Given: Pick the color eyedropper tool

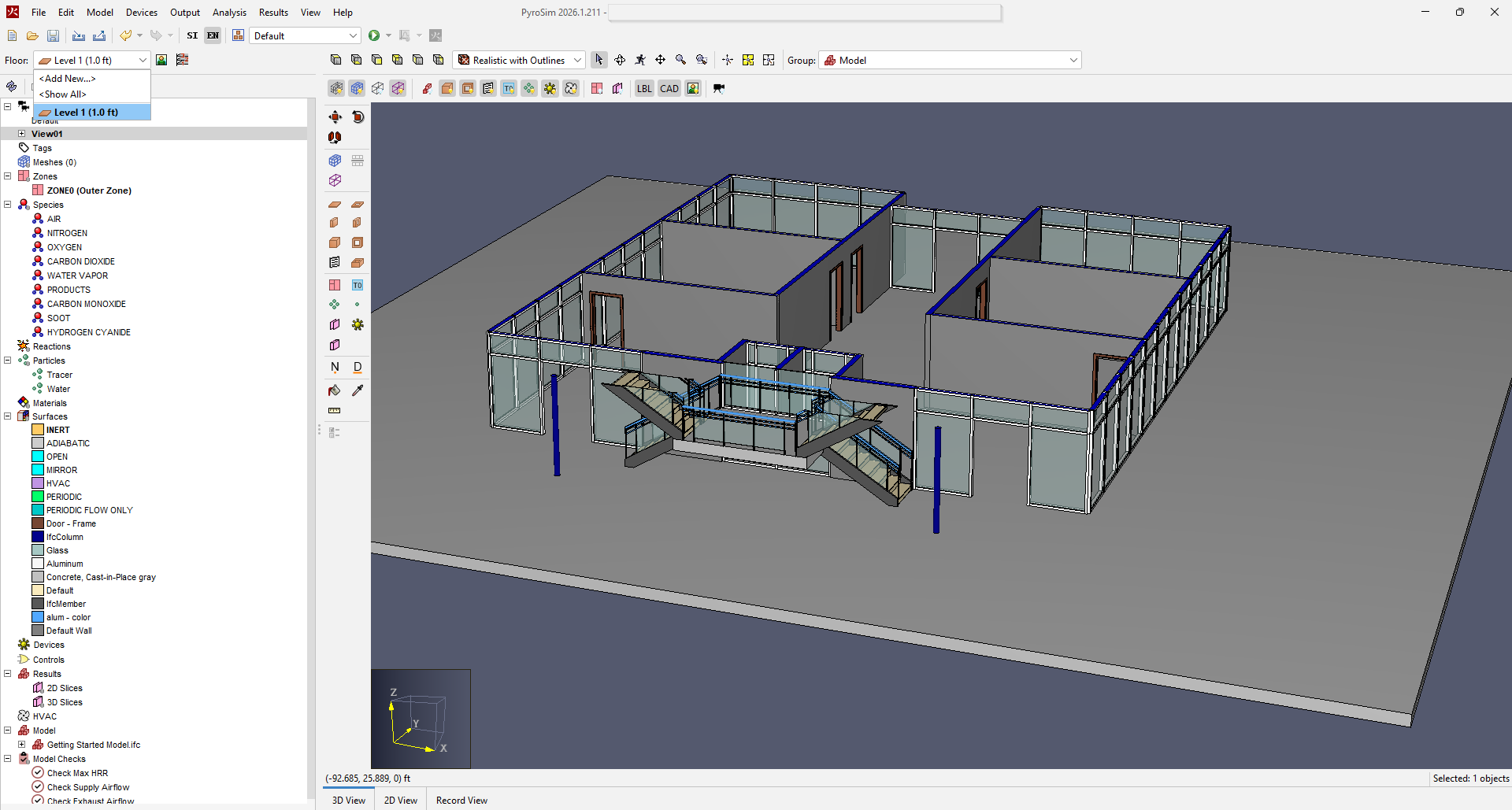Looking at the screenshot, I should (x=358, y=390).
